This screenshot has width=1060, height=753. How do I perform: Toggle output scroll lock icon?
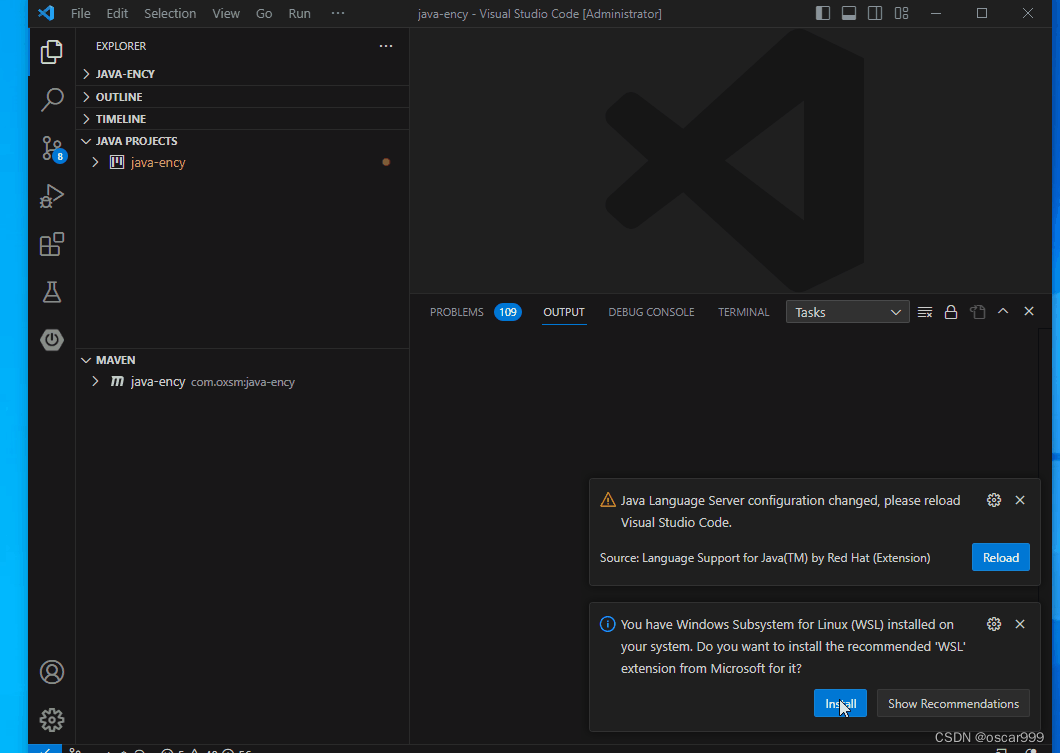coord(950,312)
